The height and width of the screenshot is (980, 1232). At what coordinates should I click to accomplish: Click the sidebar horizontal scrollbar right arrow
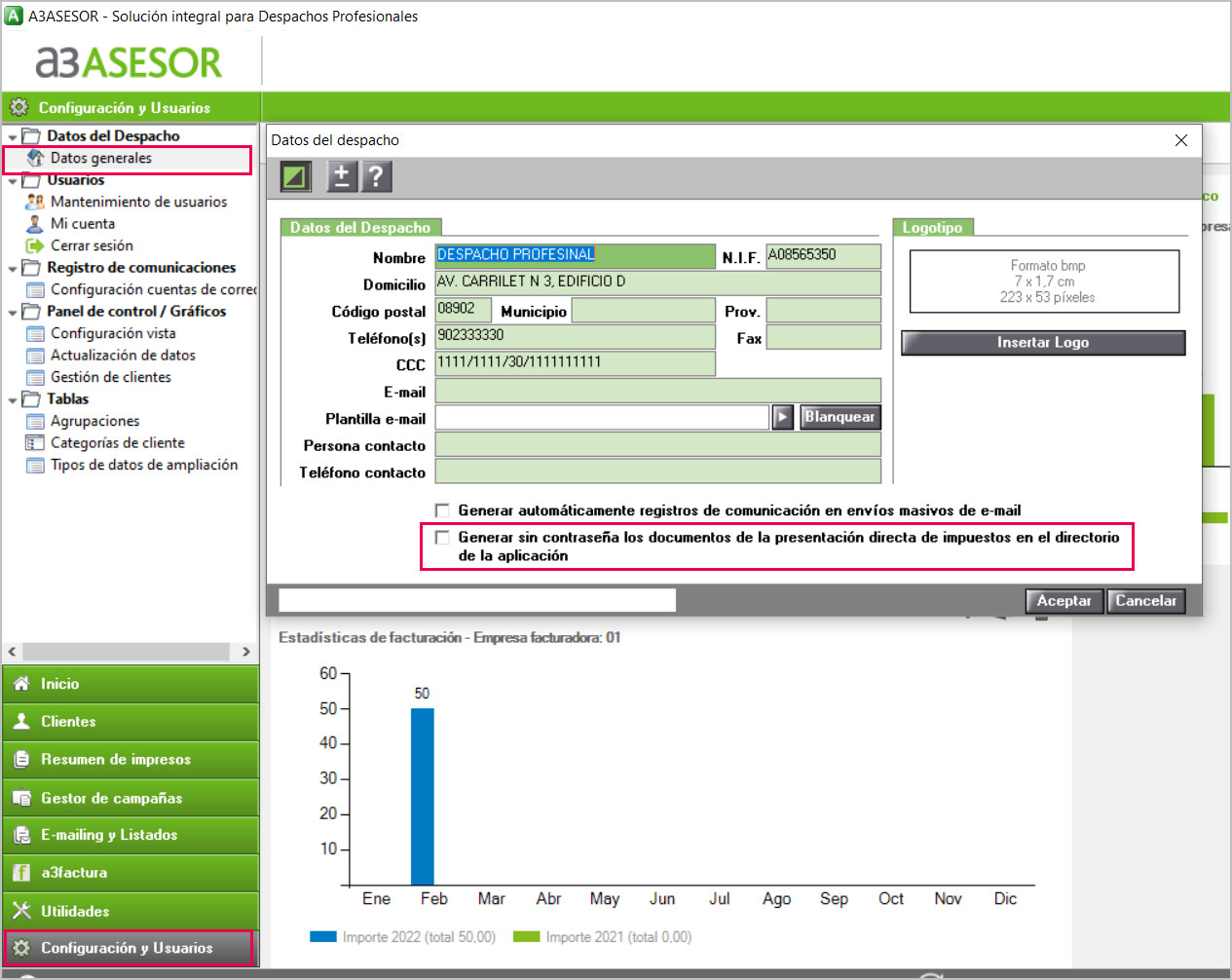246,652
